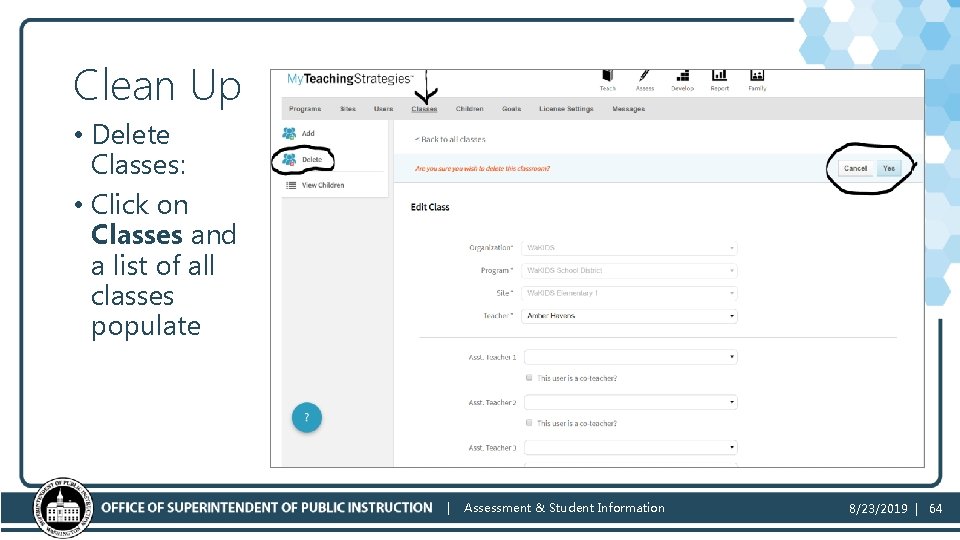
Task: Open the Asst. Teacher 1 dropdown
Action: tap(631, 357)
